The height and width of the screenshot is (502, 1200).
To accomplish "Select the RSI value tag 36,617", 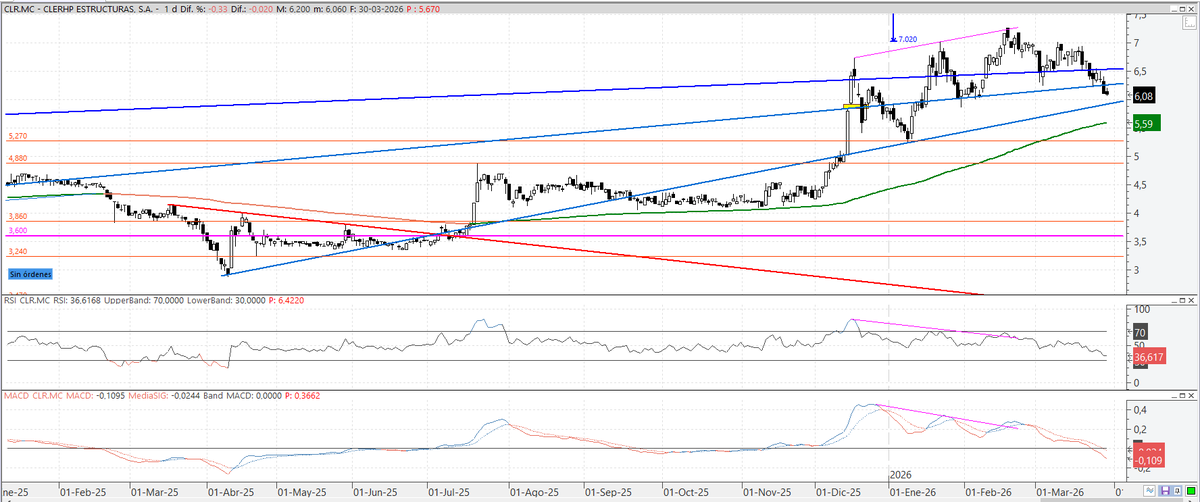I will (1149, 356).
